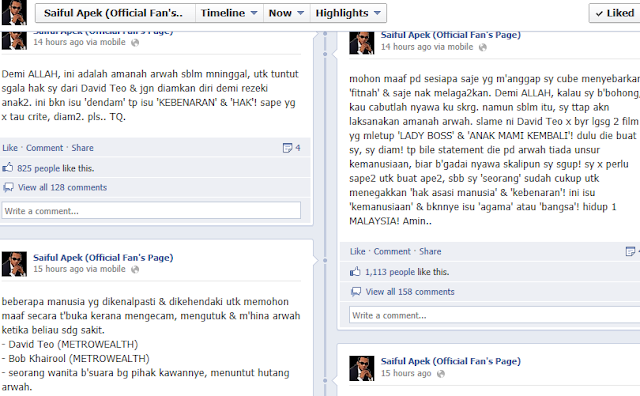Click timeline dot beside the mohon maaf post header
This screenshot has width=640, height=396.
click(x=325, y=53)
